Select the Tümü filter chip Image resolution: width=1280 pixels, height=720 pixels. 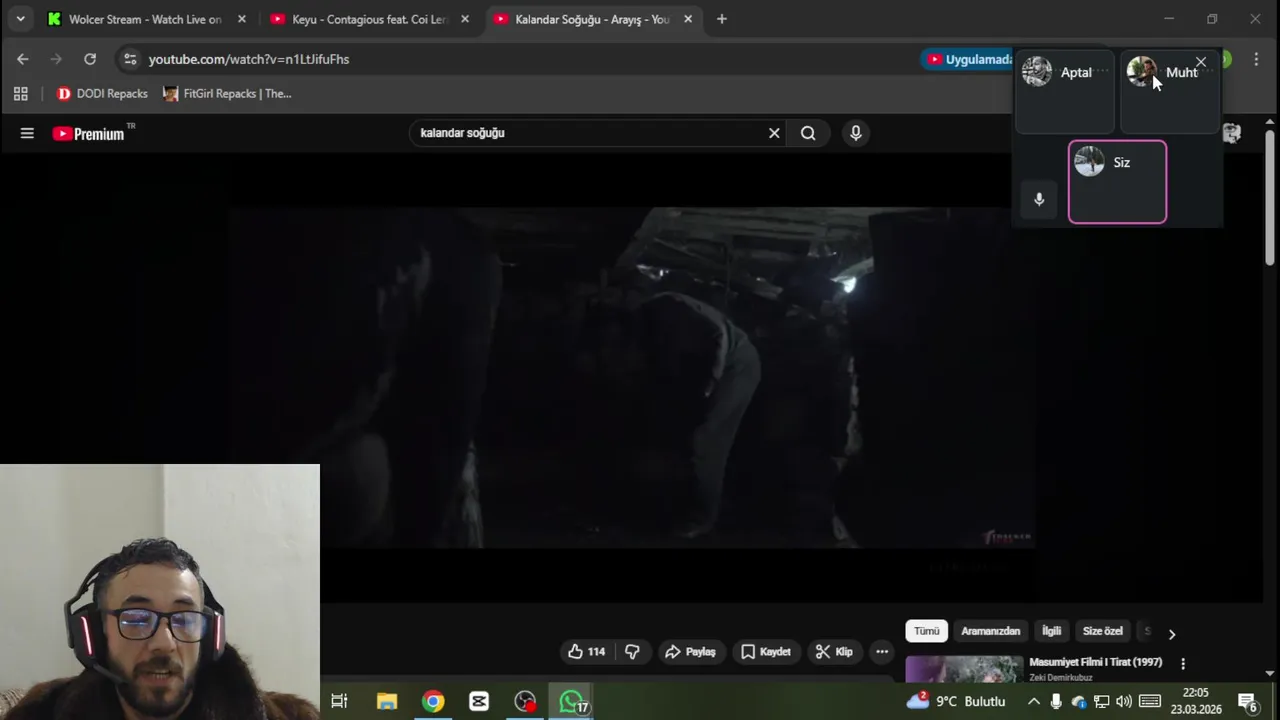[x=927, y=631]
